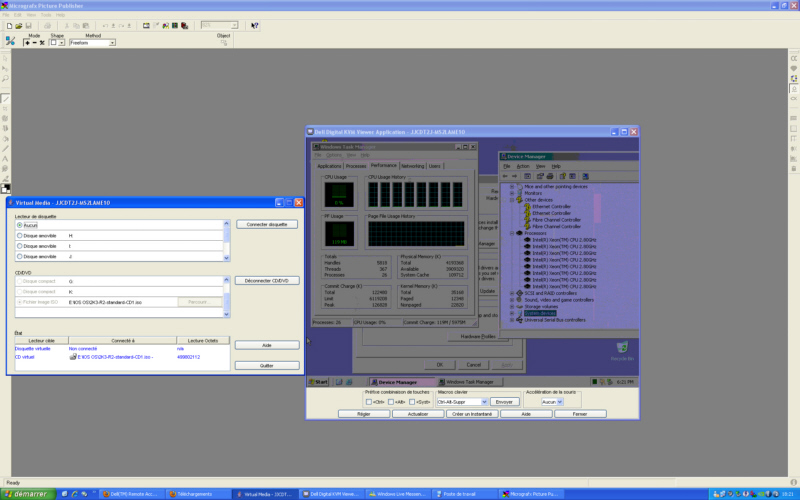The width and height of the screenshot is (800, 500).
Task: Click the context help arrow-question icon
Action: point(255,26)
